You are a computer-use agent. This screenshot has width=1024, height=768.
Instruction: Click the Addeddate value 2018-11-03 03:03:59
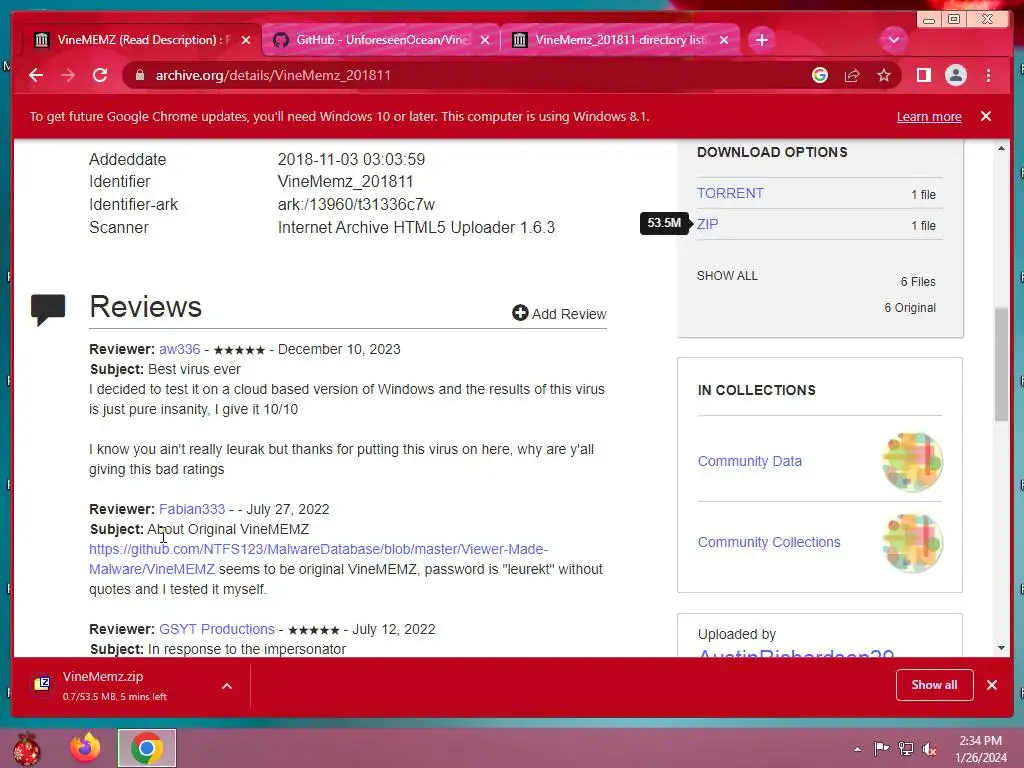(351, 159)
